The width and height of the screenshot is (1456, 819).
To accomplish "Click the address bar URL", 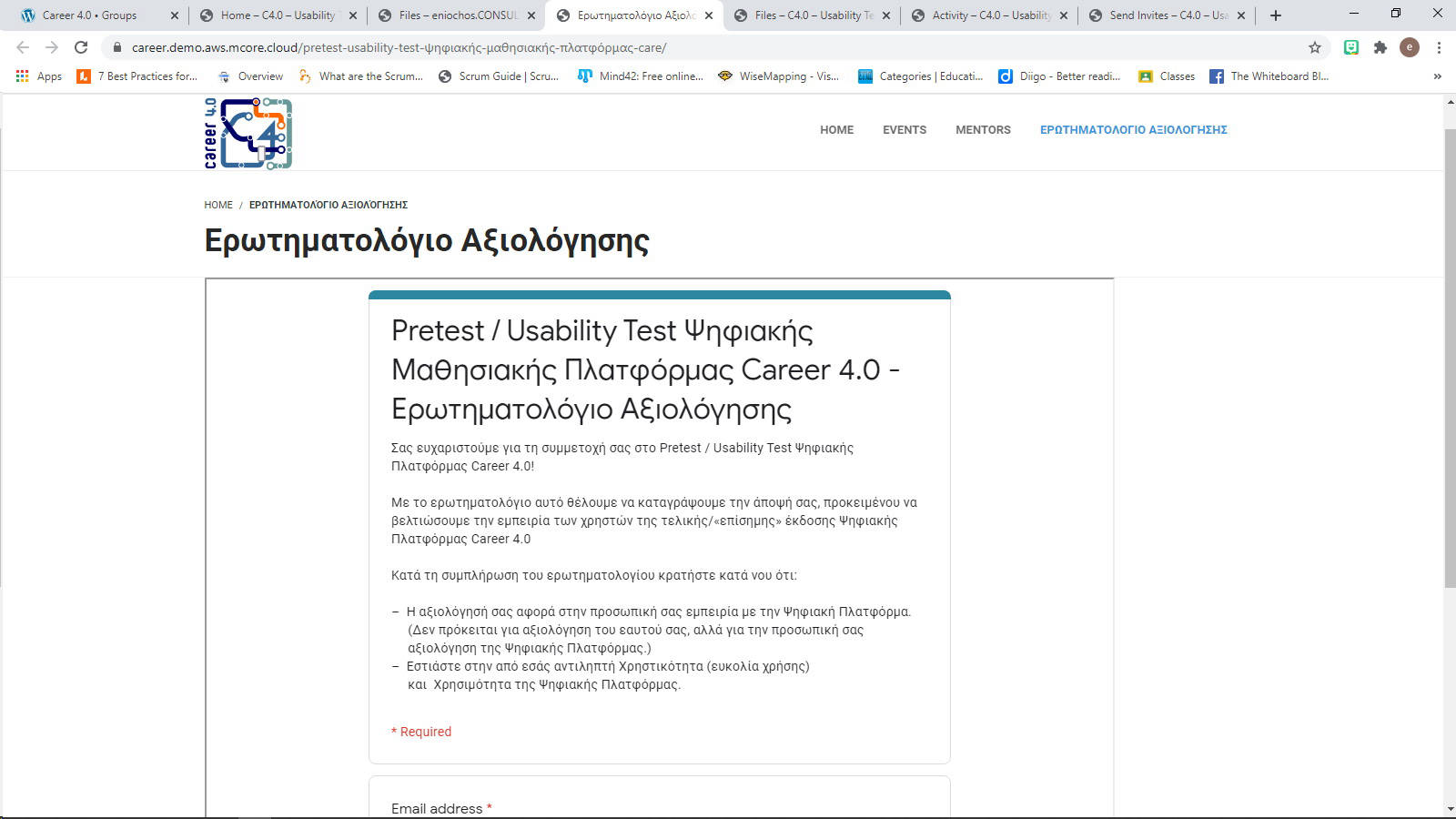I will (399, 47).
